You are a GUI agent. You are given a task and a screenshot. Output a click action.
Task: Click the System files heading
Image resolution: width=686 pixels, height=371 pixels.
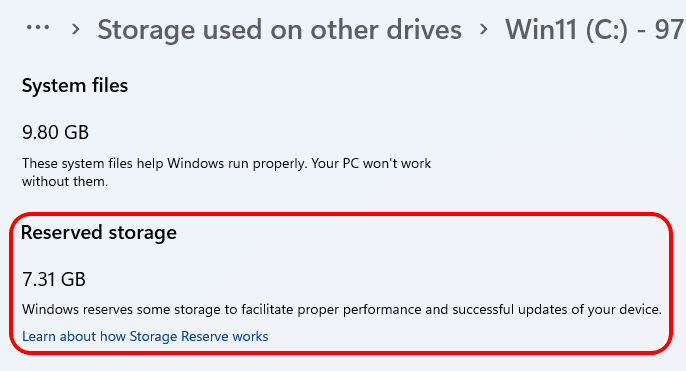click(75, 85)
